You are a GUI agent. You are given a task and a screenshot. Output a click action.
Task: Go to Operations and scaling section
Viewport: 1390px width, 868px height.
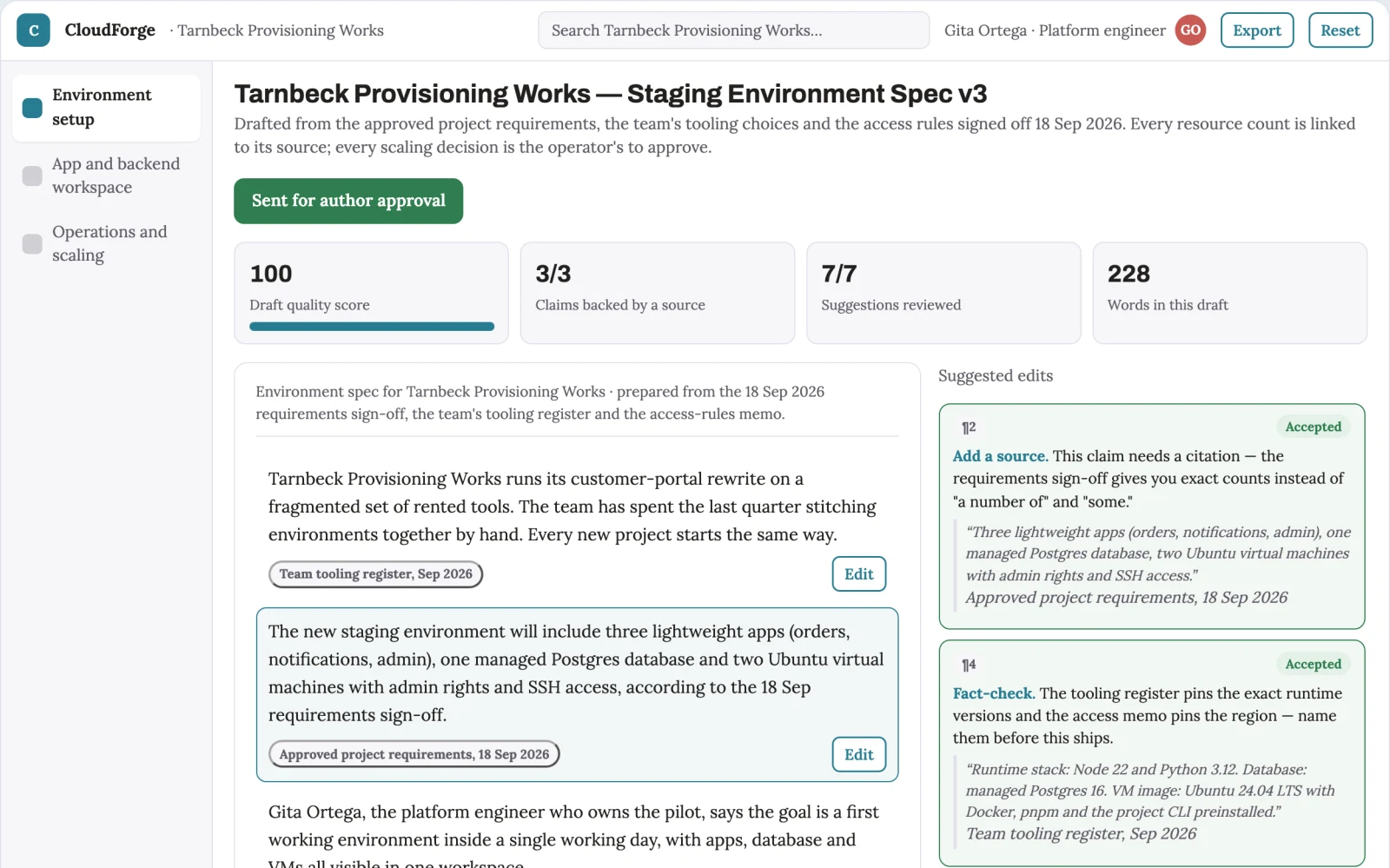[x=106, y=243]
